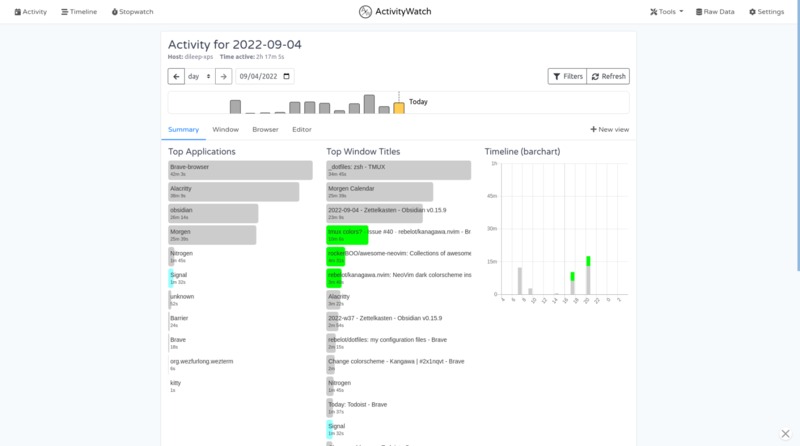Select 'rebelot/dotfiles: my configuration files' title
Screen dimensions: 800x446
pyautogui.click(x=387, y=343)
